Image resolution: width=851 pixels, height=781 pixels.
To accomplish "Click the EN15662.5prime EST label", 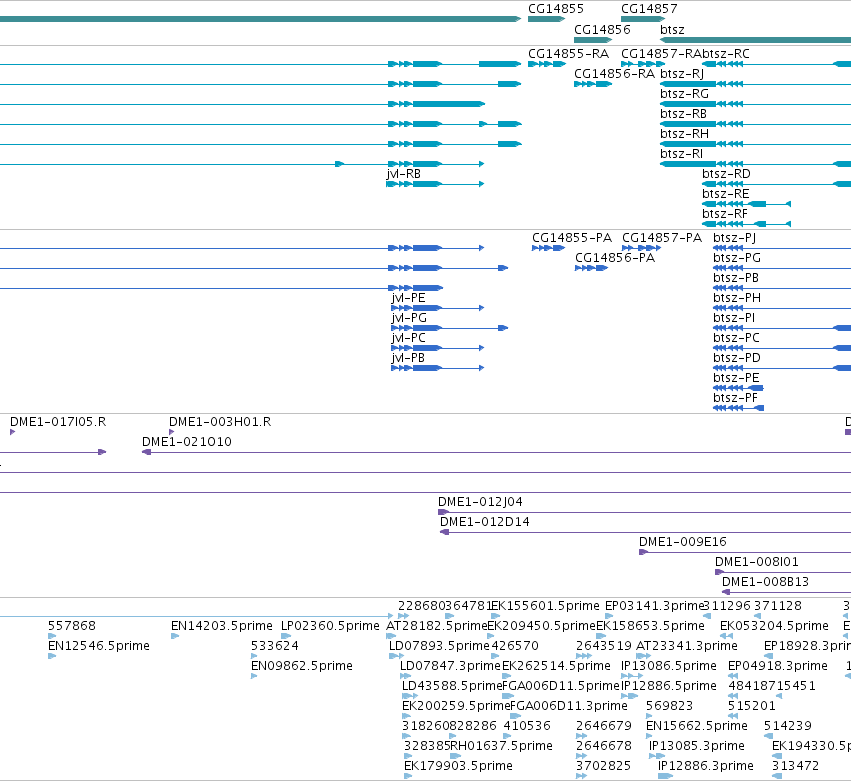I will coord(697,726).
